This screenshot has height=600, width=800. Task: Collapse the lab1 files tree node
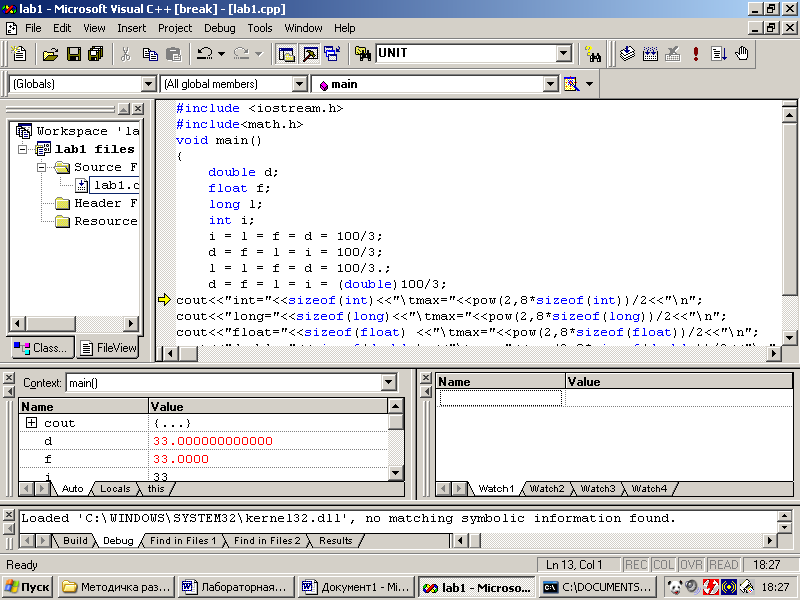tap(22, 149)
